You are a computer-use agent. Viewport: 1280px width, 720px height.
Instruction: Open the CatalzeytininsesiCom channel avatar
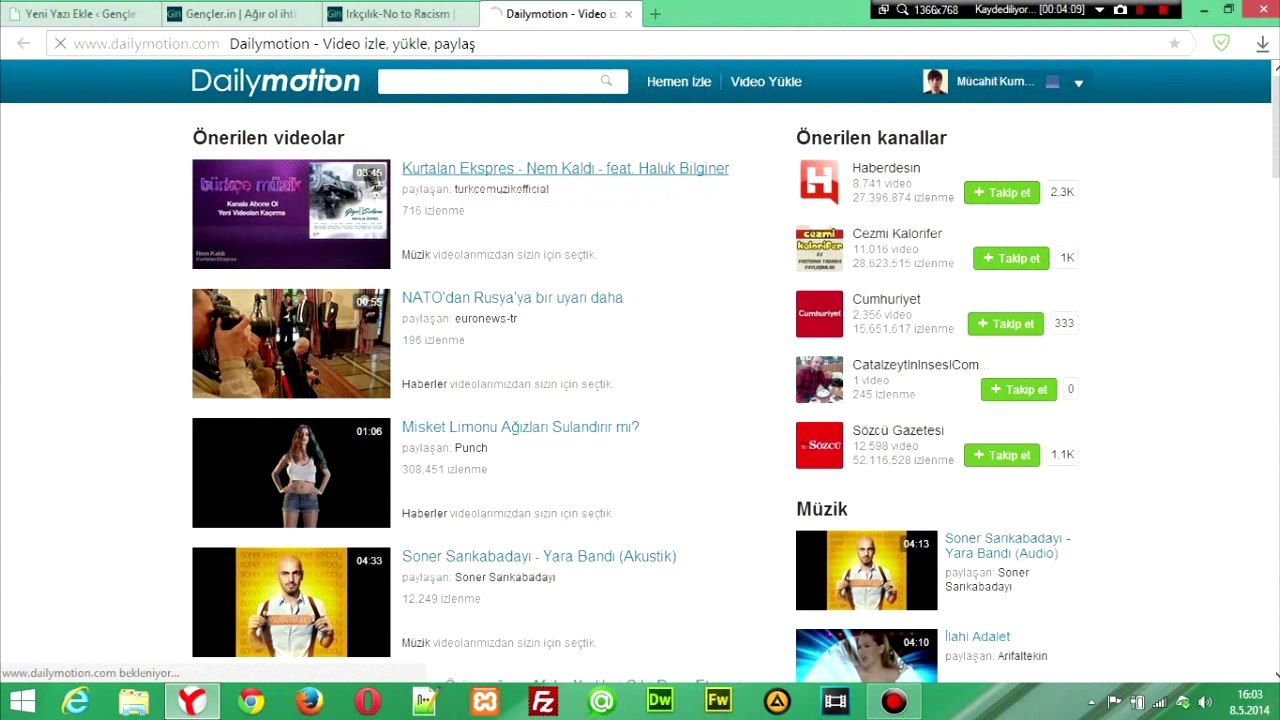click(819, 380)
